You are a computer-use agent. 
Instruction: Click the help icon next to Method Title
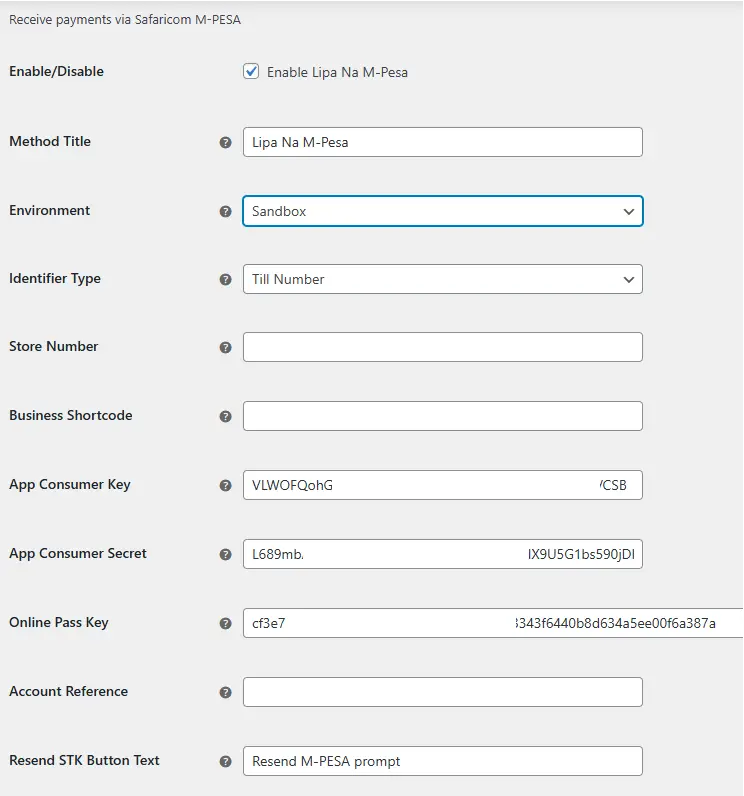225,143
